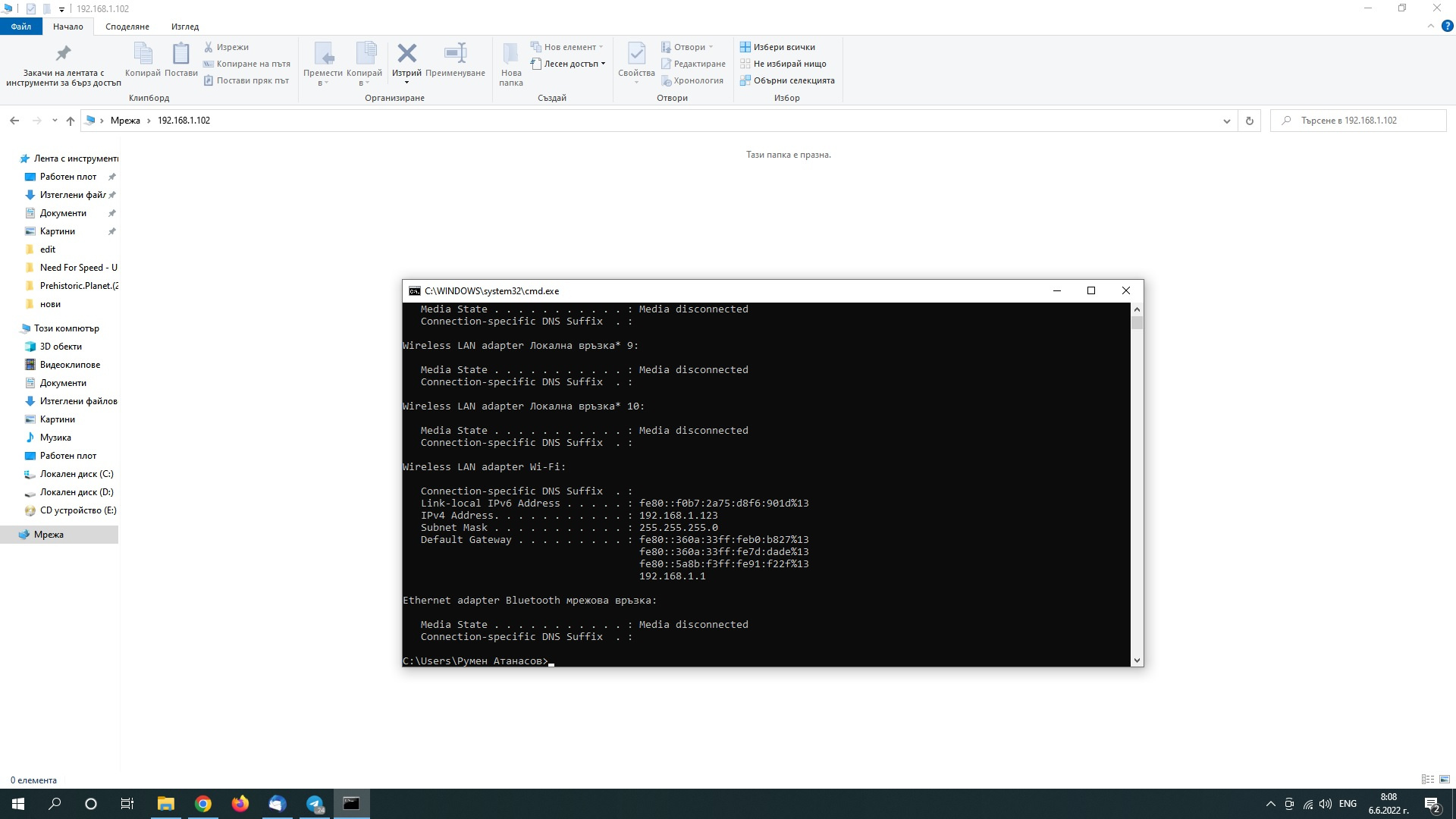
Task: Click the Delete (Изтрий) ribbon icon
Action: (406, 54)
